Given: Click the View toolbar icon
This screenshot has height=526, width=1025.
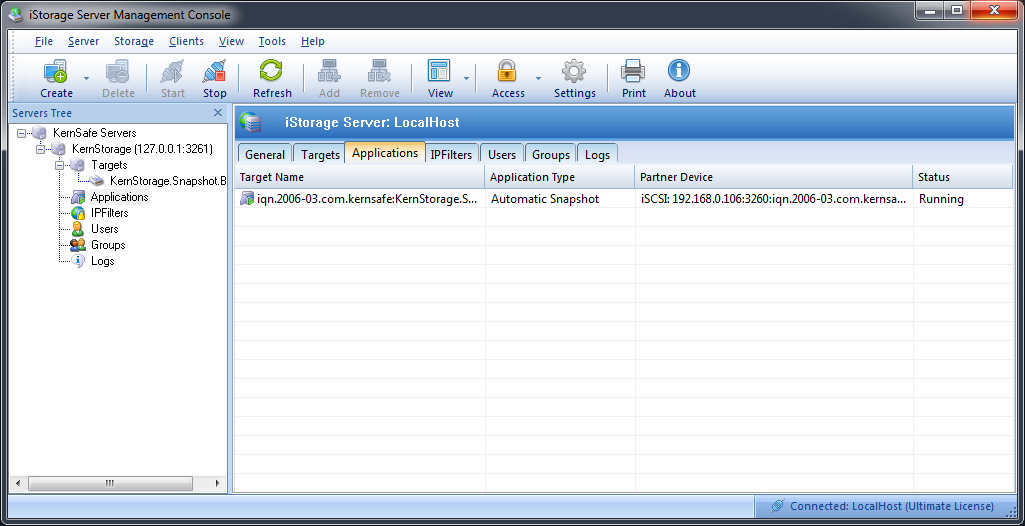Looking at the screenshot, I should pos(439,71).
